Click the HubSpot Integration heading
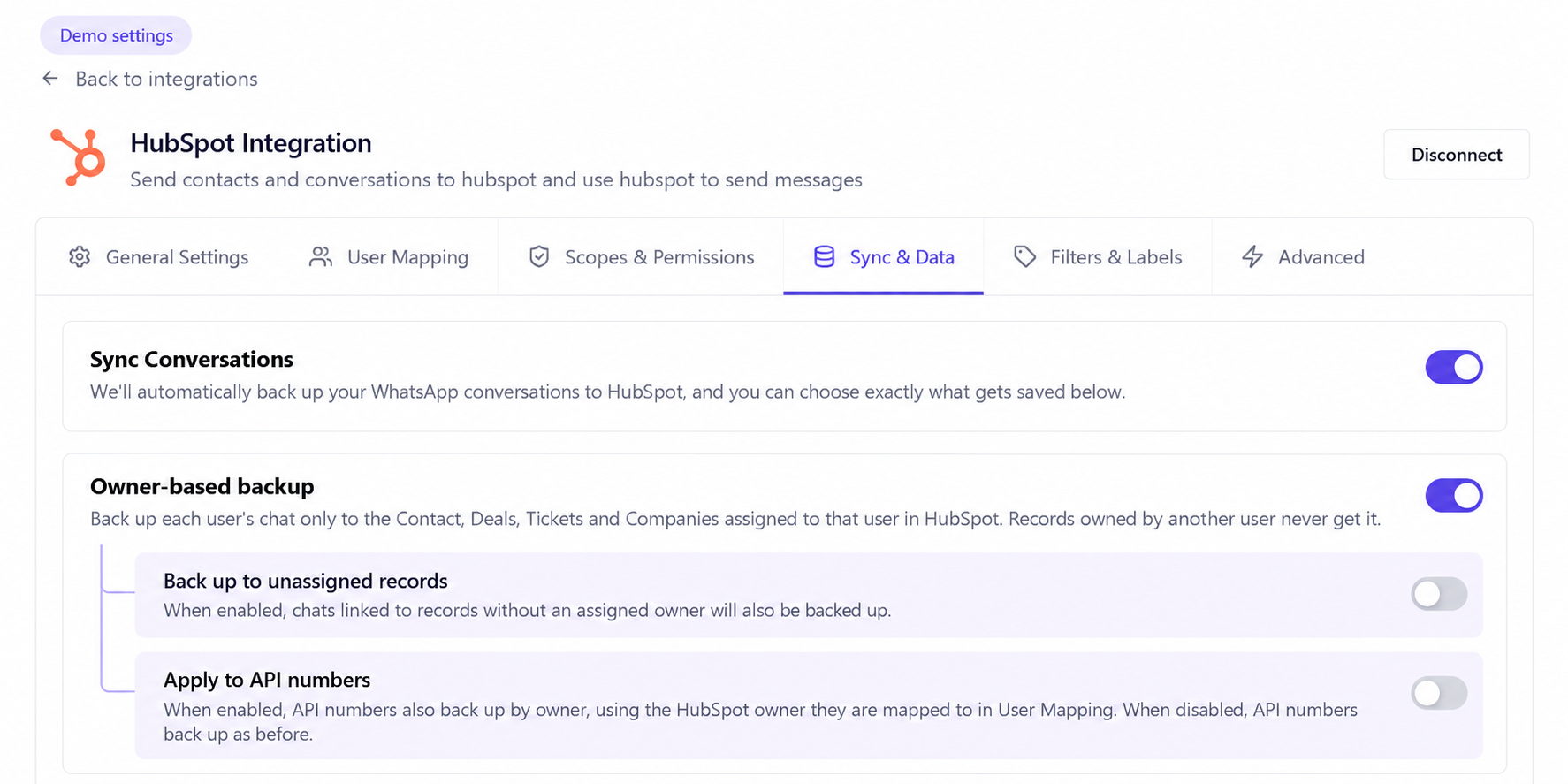This screenshot has height=784, width=1568. pyautogui.click(x=251, y=143)
